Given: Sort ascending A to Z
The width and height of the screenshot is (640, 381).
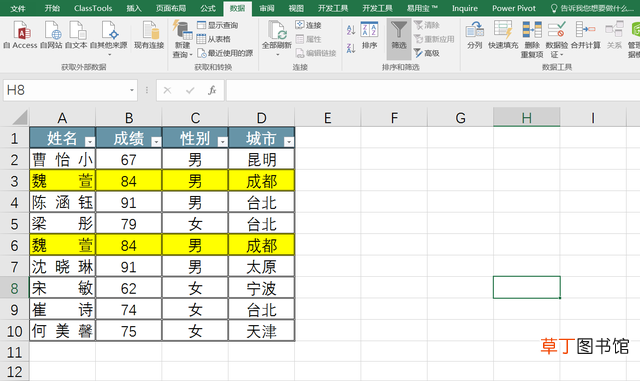Looking at the screenshot, I should pyautogui.click(x=351, y=30).
